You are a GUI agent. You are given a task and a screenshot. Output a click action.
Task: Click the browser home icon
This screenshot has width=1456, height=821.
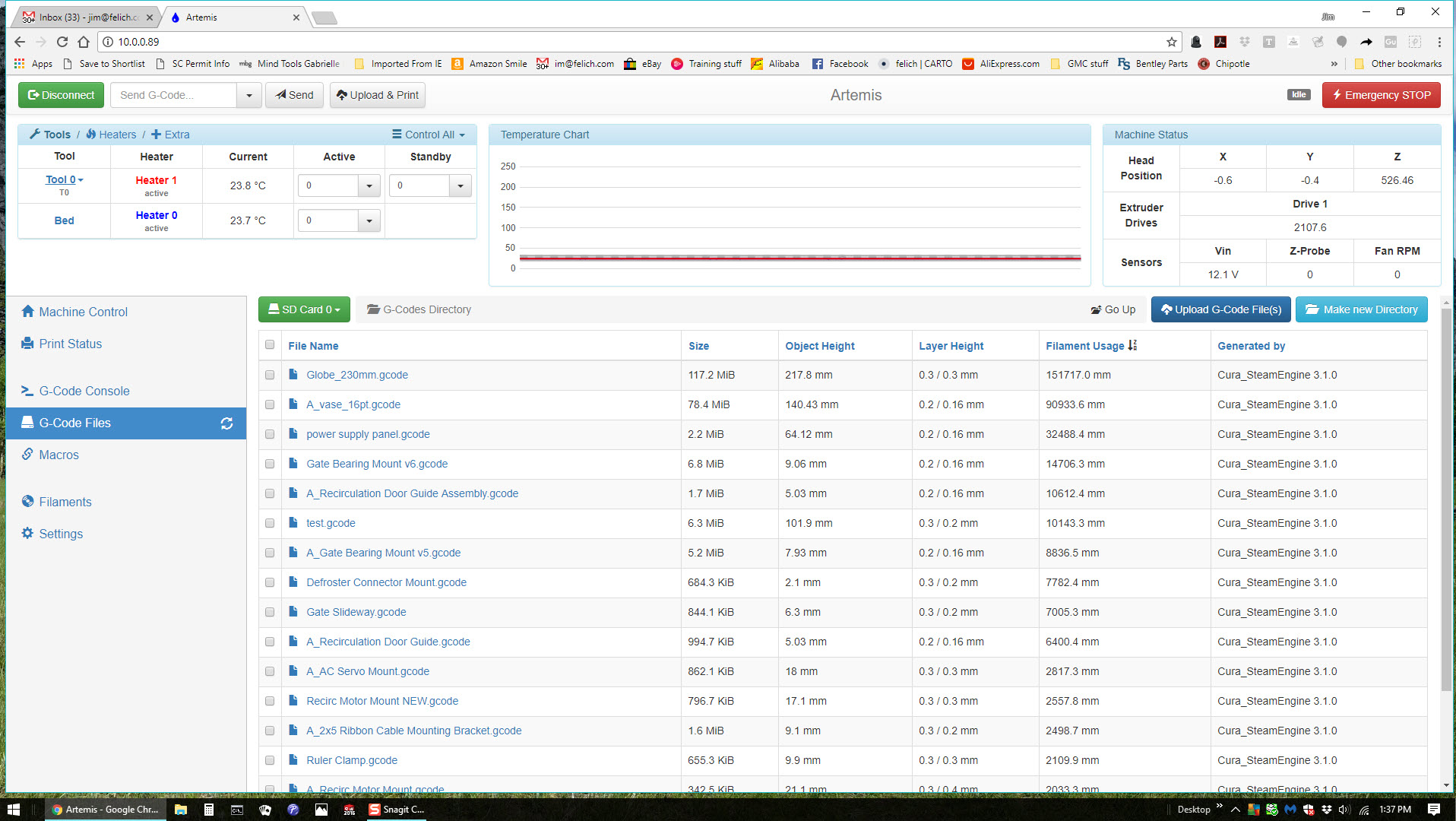(x=84, y=42)
